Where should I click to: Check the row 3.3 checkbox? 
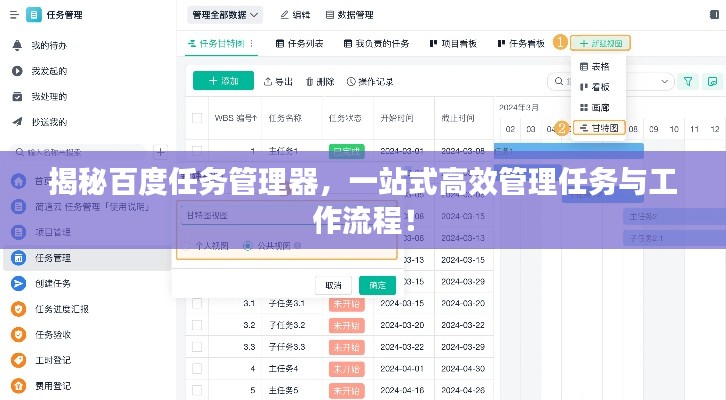click(197, 347)
